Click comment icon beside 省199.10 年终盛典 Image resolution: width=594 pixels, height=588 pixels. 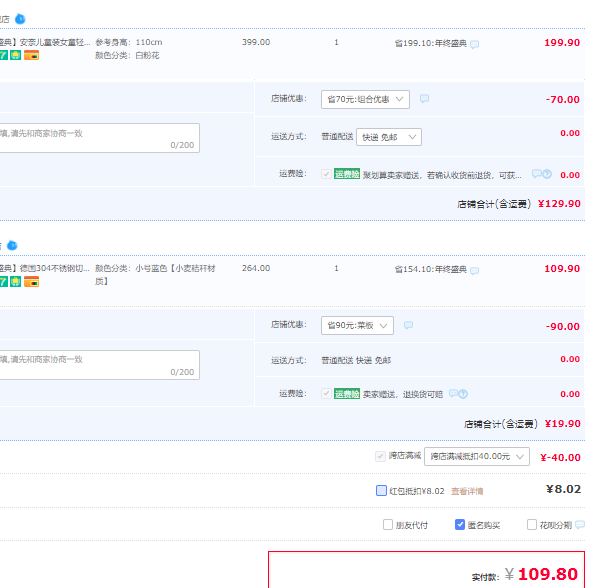click(474, 44)
